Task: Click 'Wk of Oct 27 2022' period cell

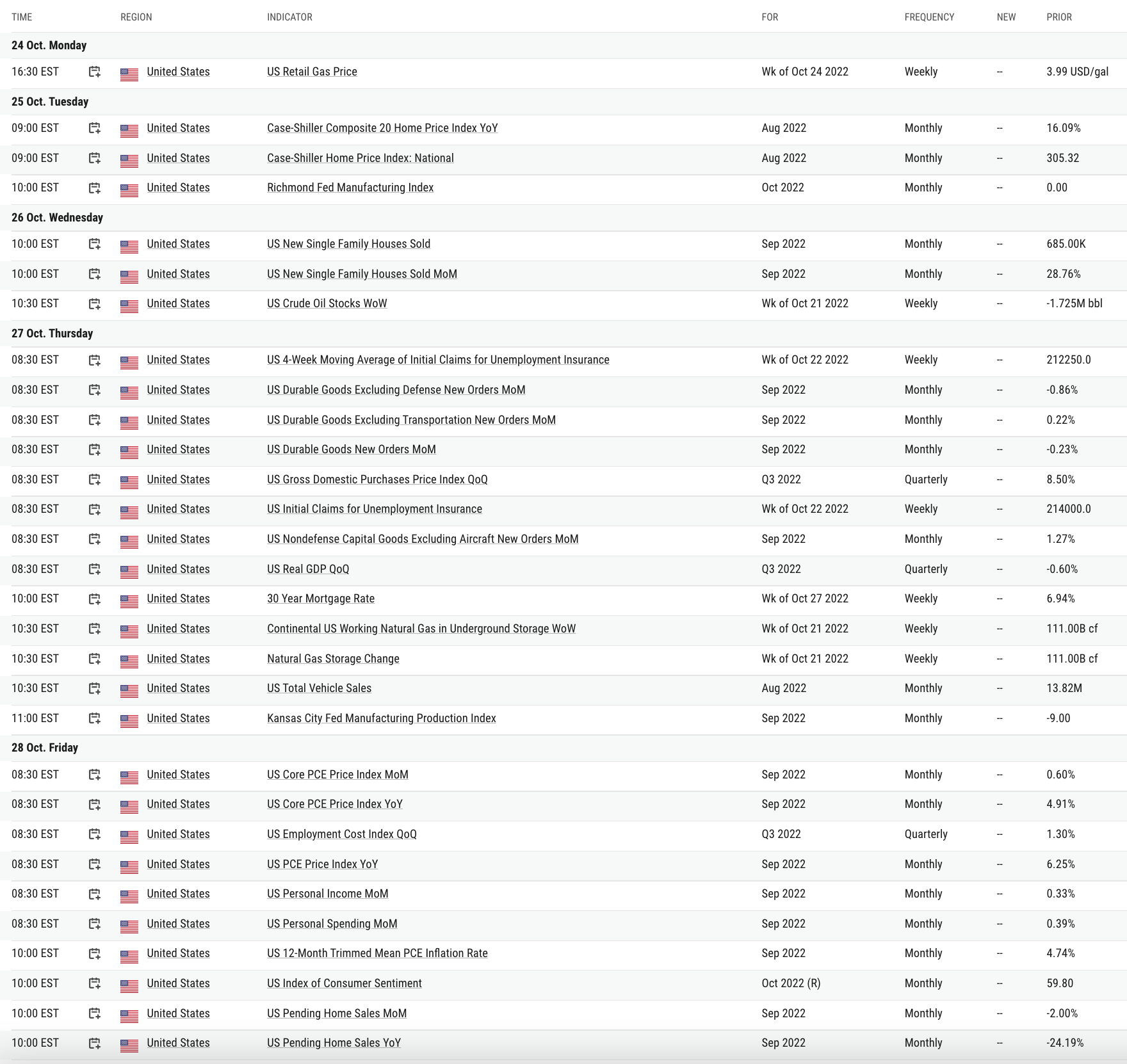Action: point(805,599)
